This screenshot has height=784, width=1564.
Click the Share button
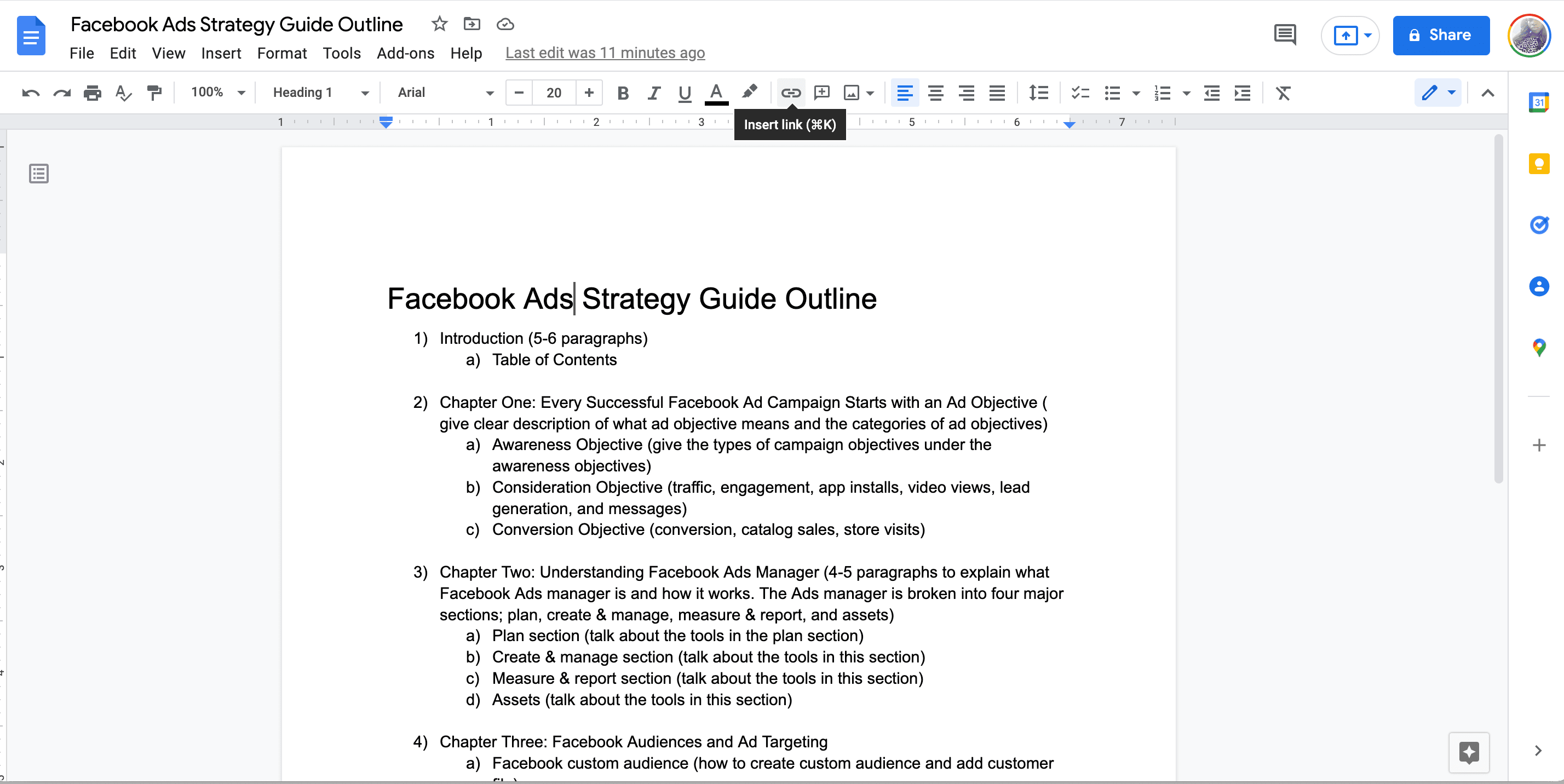tap(1441, 35)
